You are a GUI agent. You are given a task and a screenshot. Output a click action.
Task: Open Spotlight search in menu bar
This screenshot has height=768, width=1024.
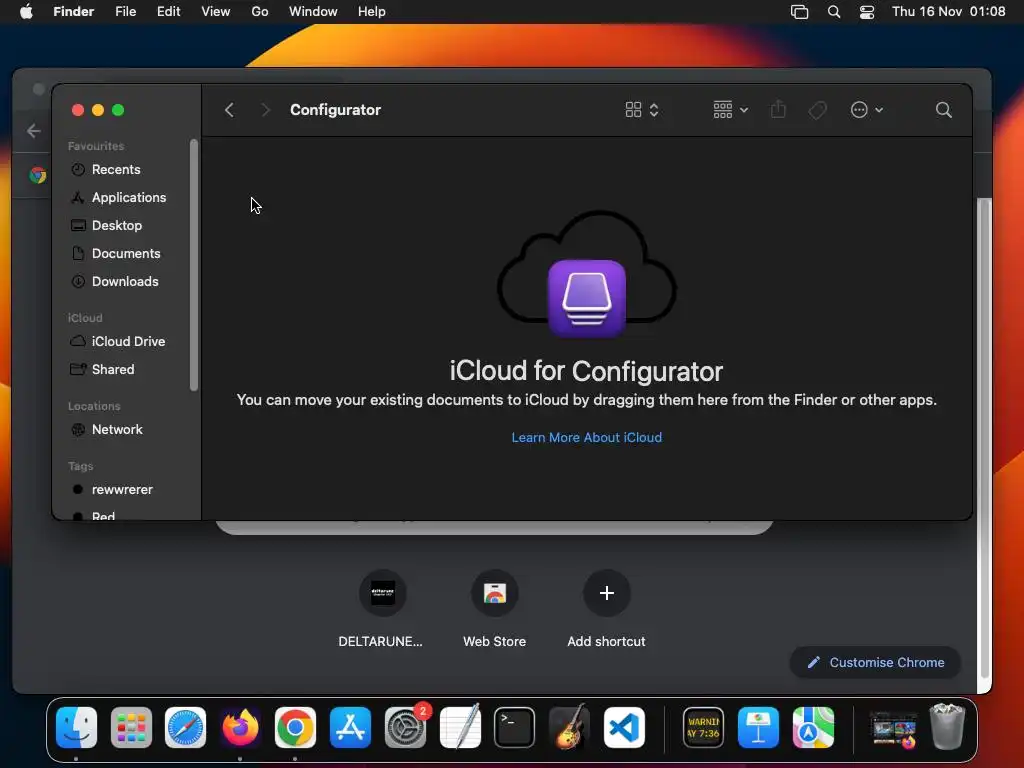[834, 12]
